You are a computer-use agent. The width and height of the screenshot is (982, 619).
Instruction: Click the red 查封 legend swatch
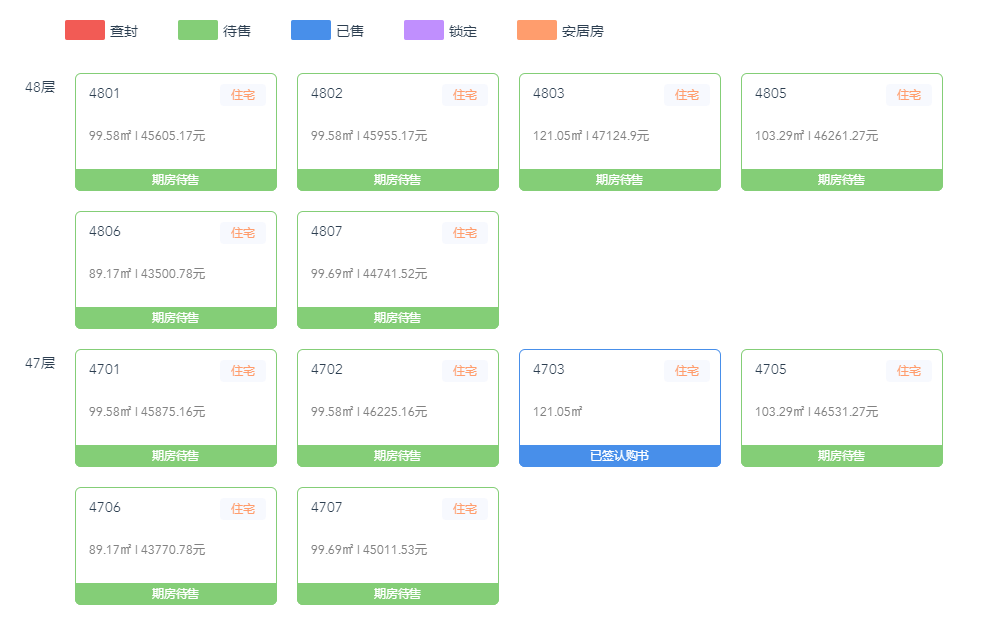85,30
